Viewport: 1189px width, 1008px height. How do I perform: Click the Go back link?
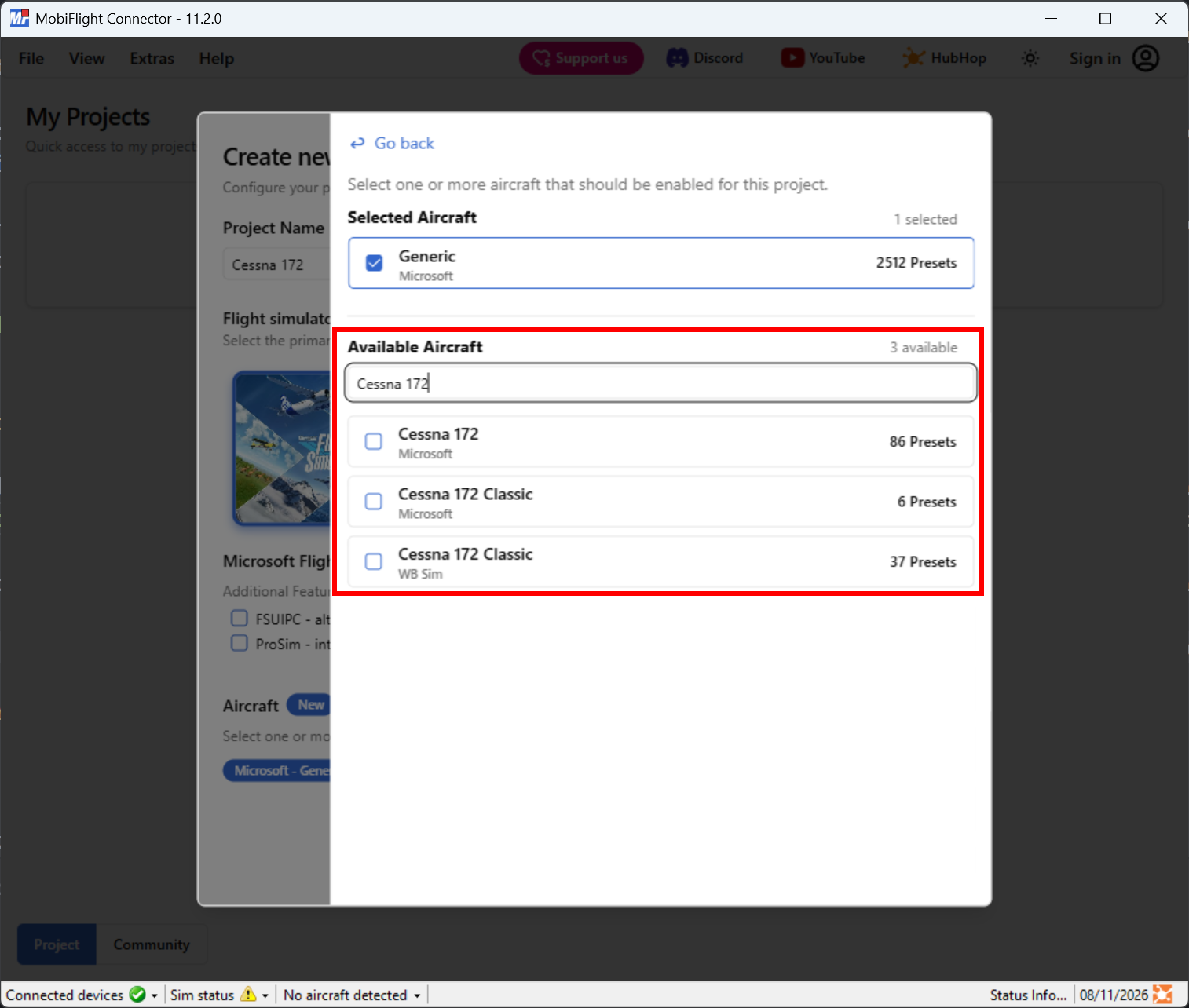coord(392,143)
